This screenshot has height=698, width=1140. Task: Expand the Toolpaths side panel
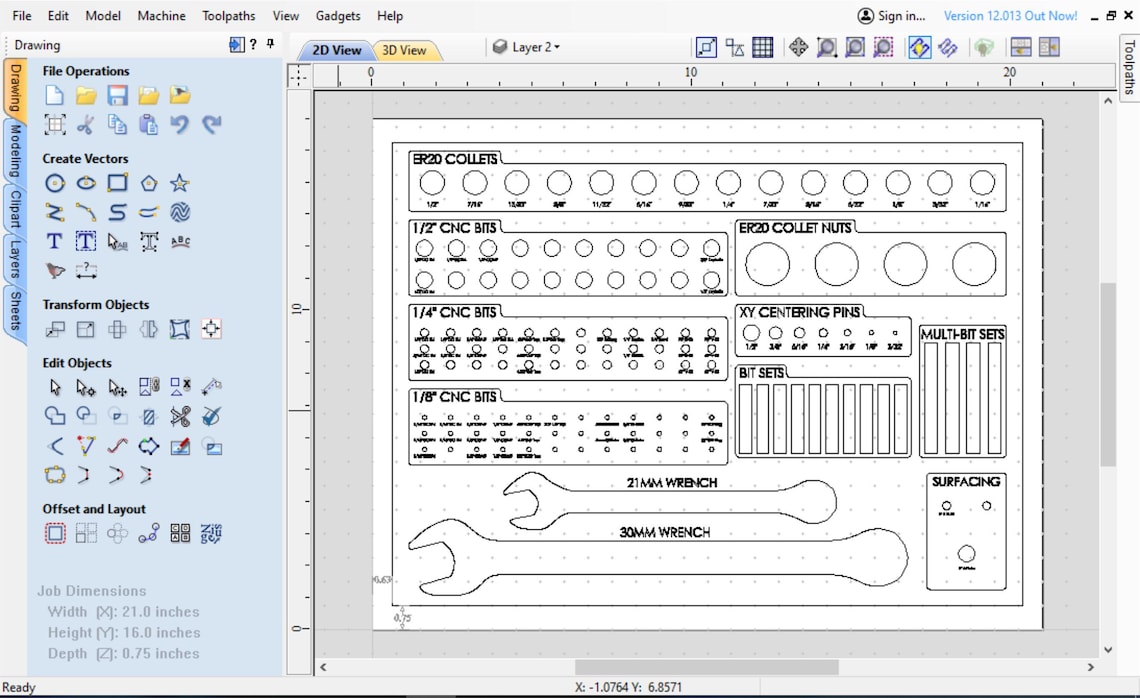(x=1129, y=67)
